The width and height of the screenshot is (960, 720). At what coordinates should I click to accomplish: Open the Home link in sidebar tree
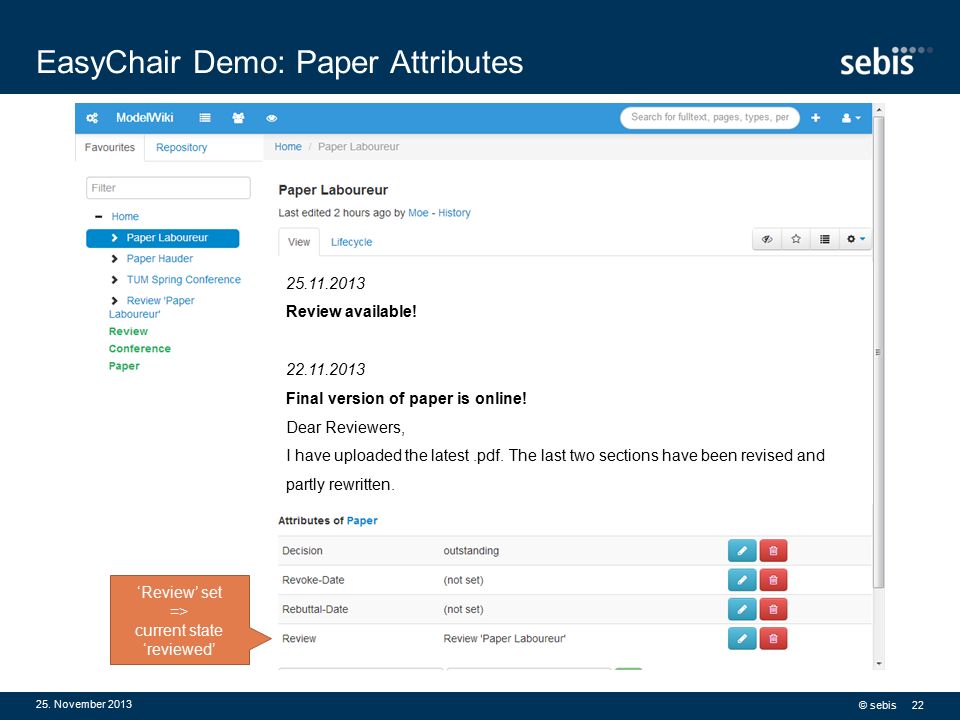point(125,217)
